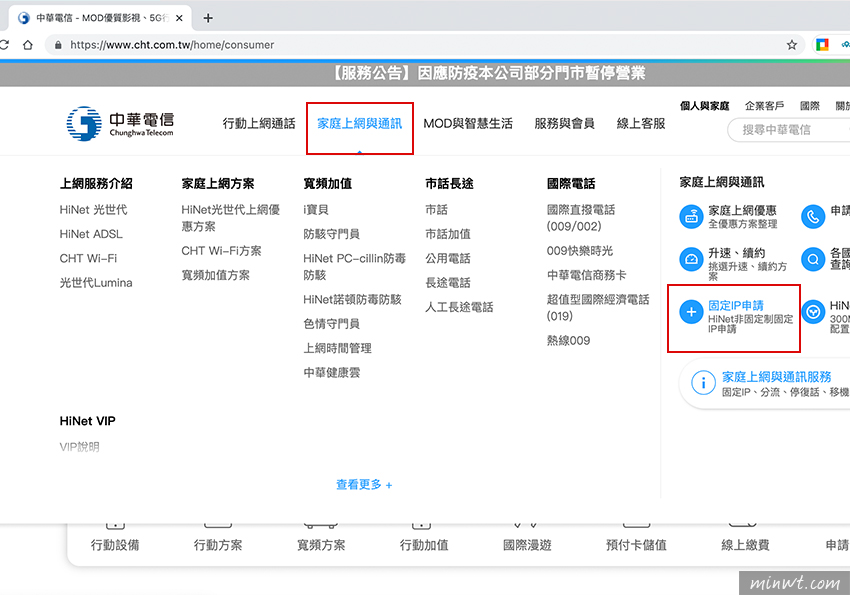Image resolution: width=850 pixels, height=595 pixels.
Task: Open 上網時間管理 link
Action: coord(337,348)
